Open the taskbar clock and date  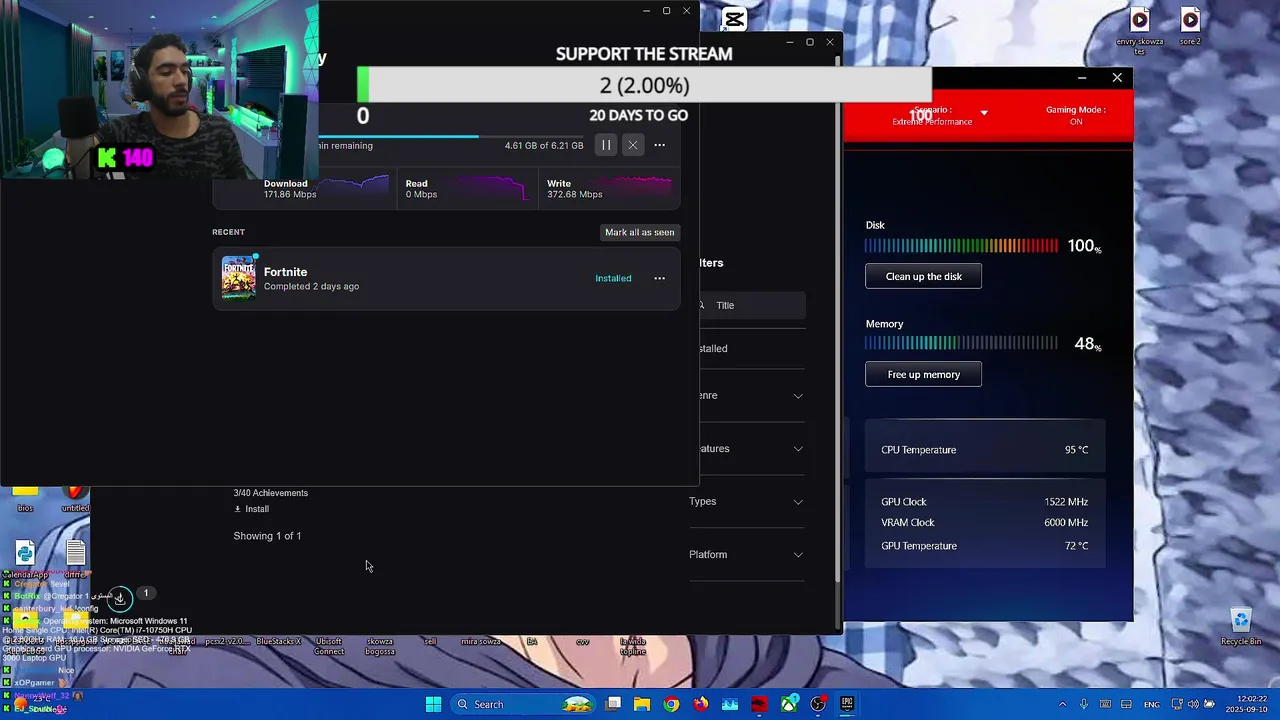pyautogui.click(x=1244, y=704)
